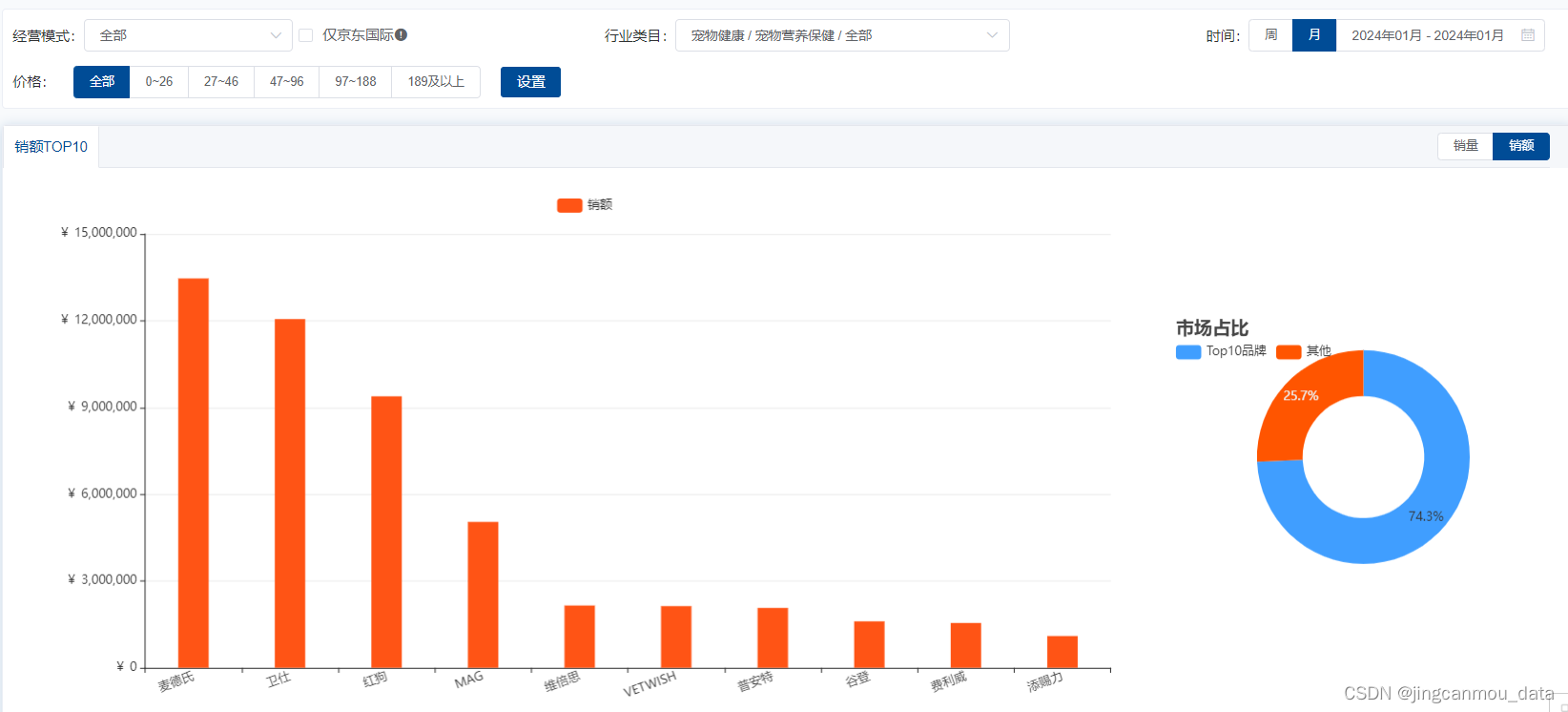Choose price range 97~188
The image size is (1568, 712).
(356, 82)
